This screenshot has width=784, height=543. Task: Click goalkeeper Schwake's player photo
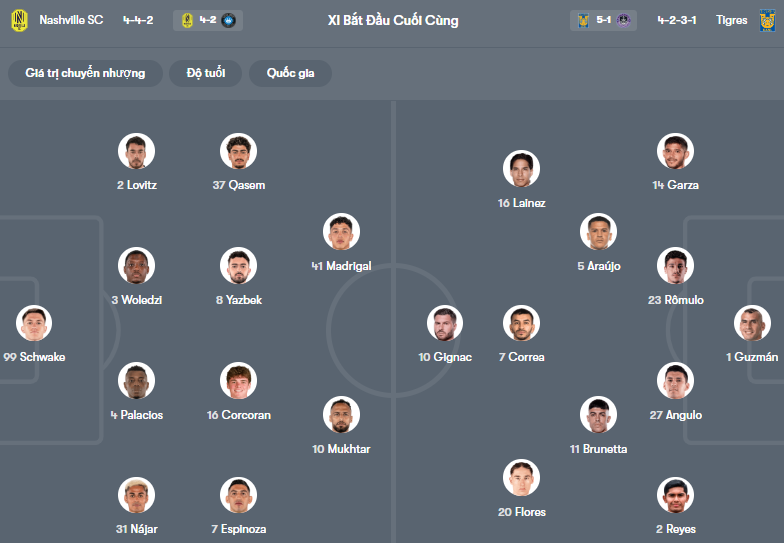(x=34, y=324)
